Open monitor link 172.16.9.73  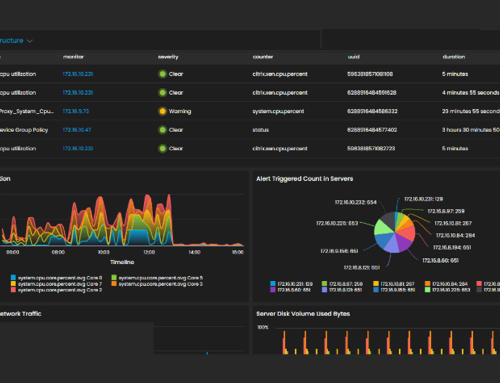76,111
